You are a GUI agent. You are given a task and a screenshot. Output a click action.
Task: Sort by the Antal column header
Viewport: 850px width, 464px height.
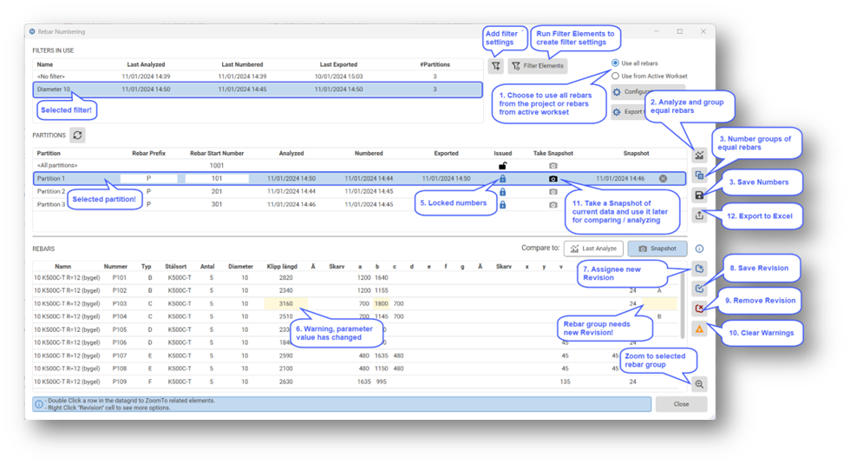(208, 266)
